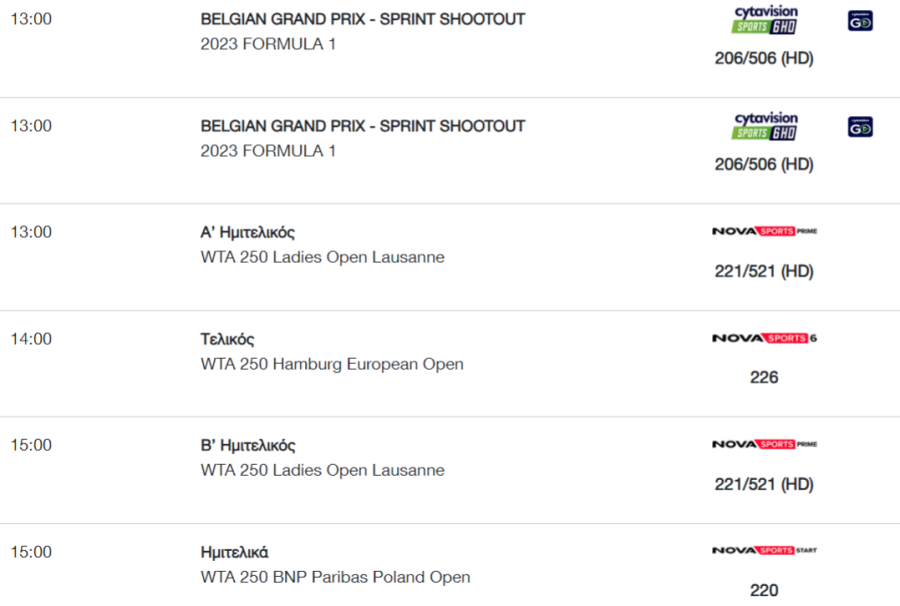This screenshot has height=606, width=900.
Task: Click Nova Sports Prime logo at 13:00
Action: point(765,231)
